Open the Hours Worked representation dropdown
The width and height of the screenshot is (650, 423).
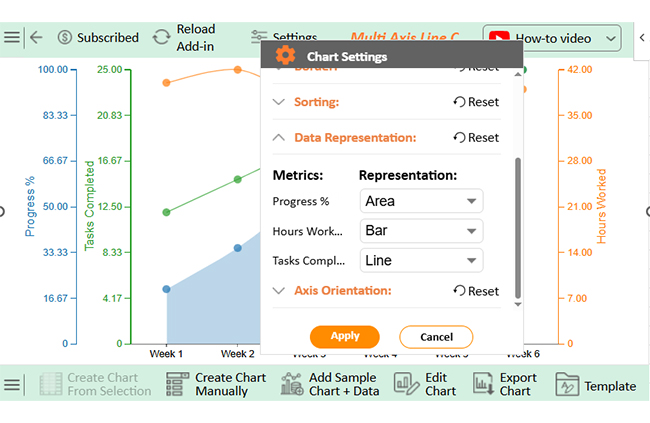click(x=421, y=231)
